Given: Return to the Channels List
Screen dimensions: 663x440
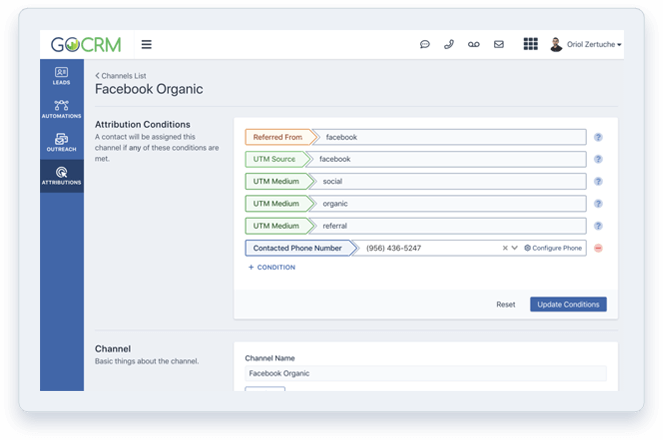Looking at the screenshot, I should coord(121,76).
